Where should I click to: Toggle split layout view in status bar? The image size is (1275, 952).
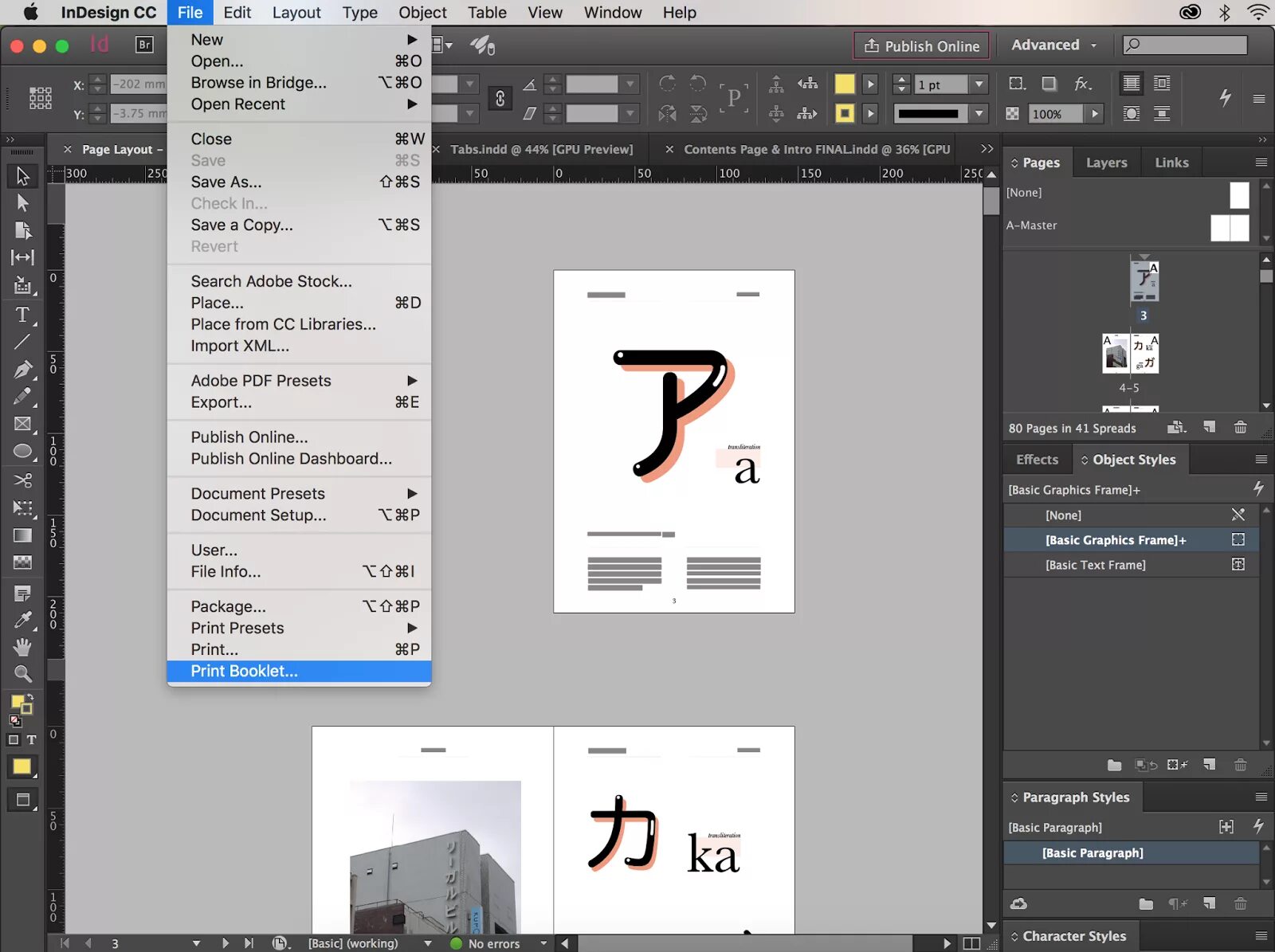pyautogui.click(x=971, y=943)
